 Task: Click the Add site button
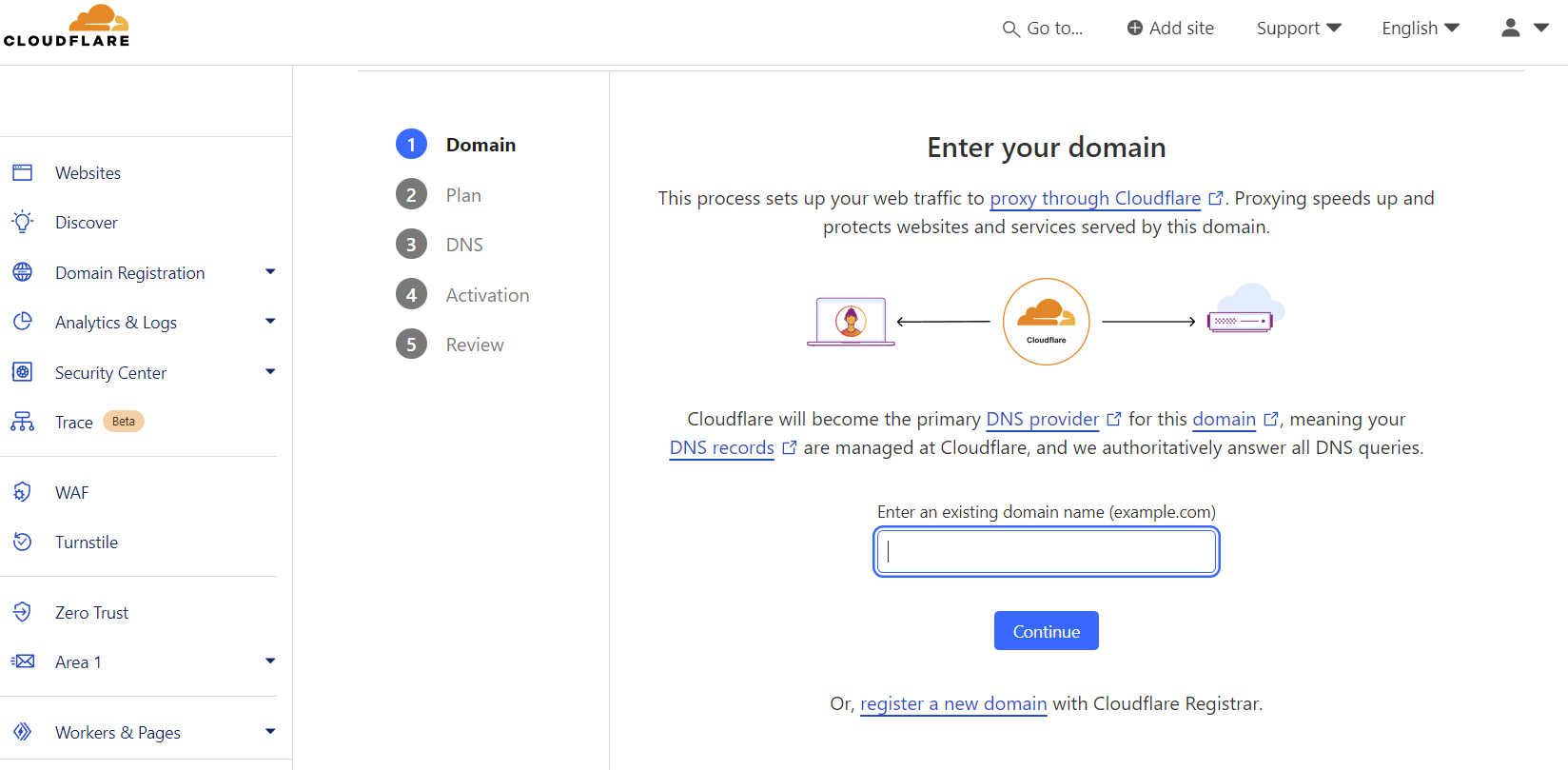coord(1169,28)
